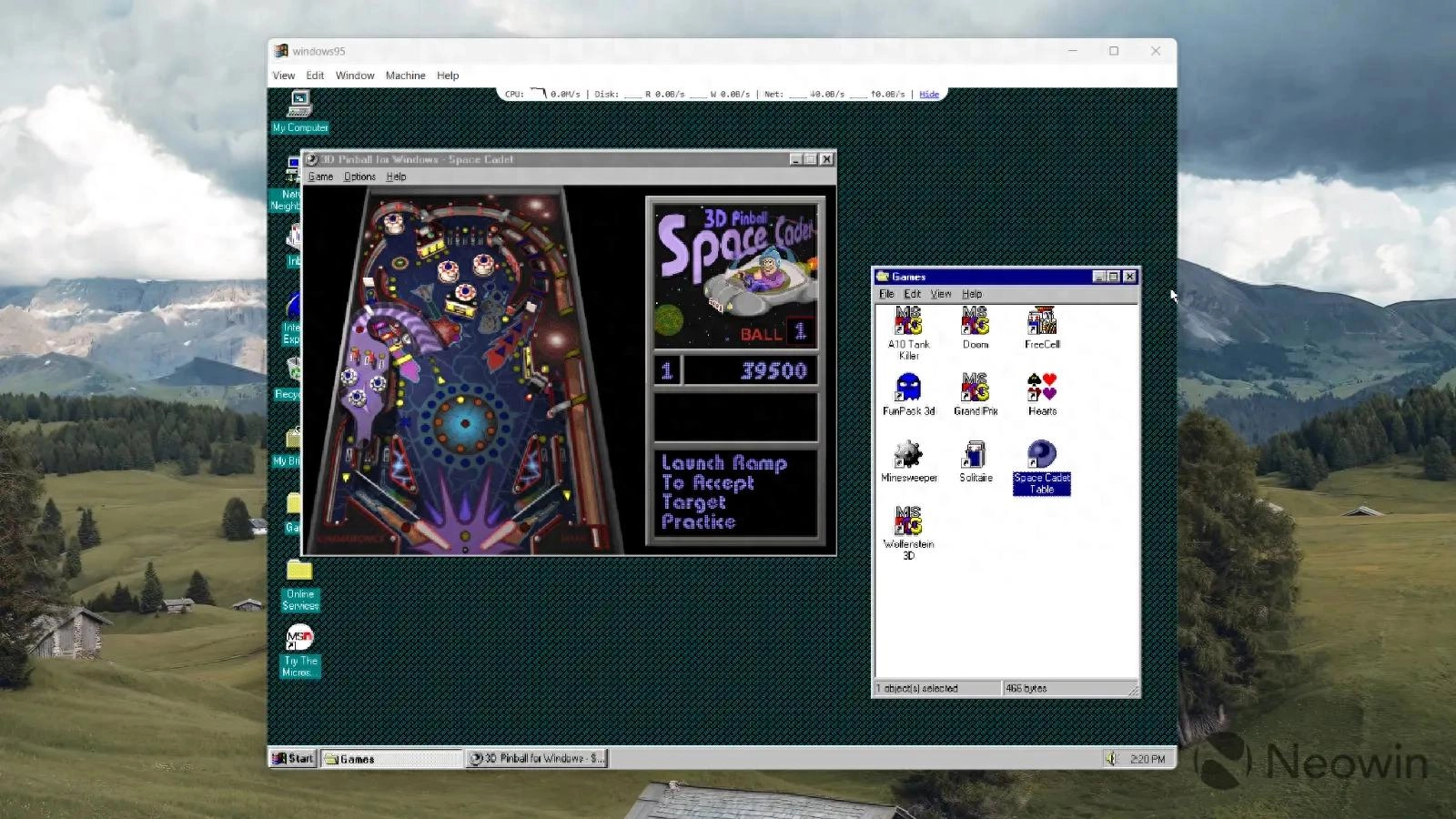1456x819 pixels.
Task: Click the Hide link in the performance bar
Action: pos(929,94)
